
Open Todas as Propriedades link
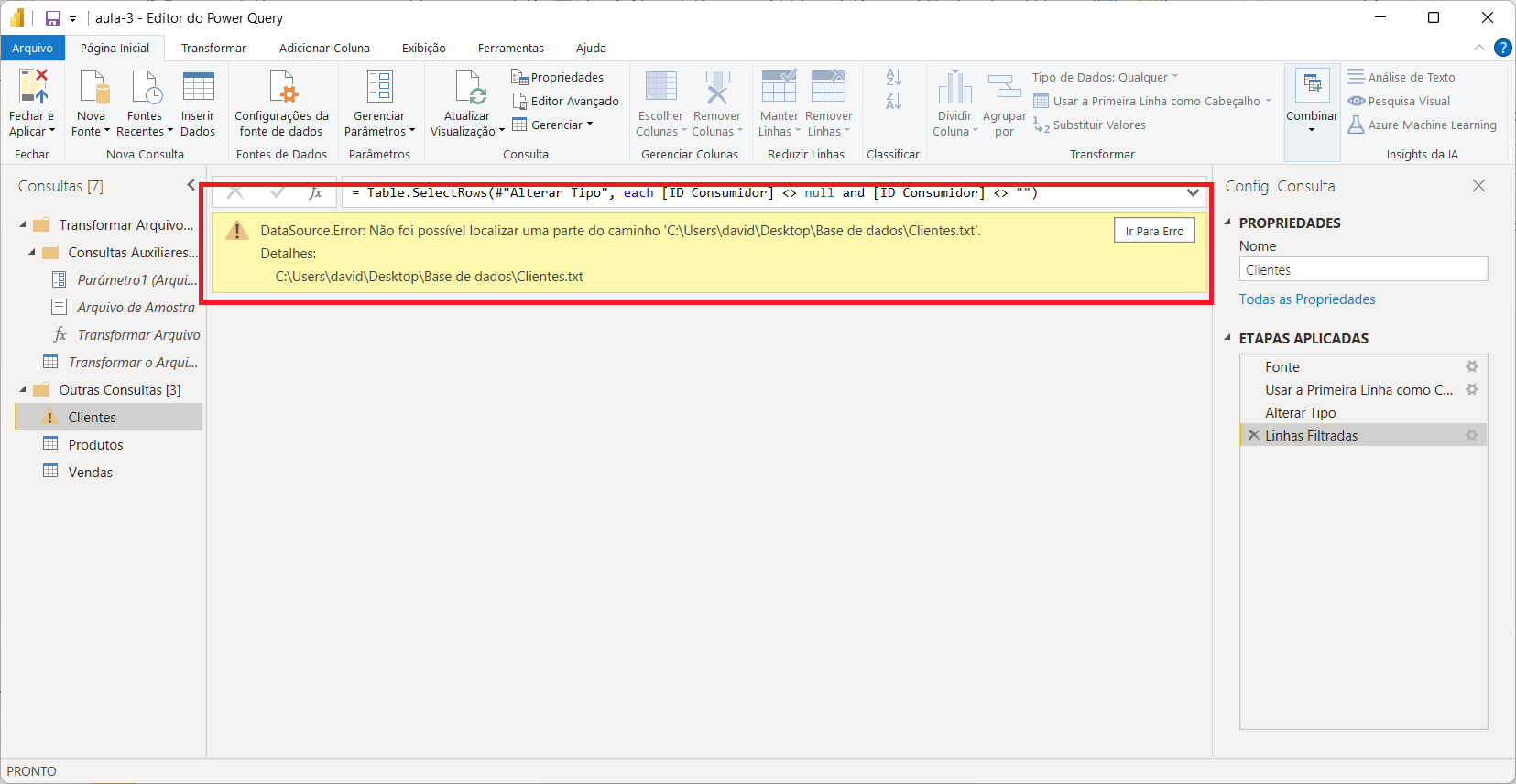[1307, 299]
